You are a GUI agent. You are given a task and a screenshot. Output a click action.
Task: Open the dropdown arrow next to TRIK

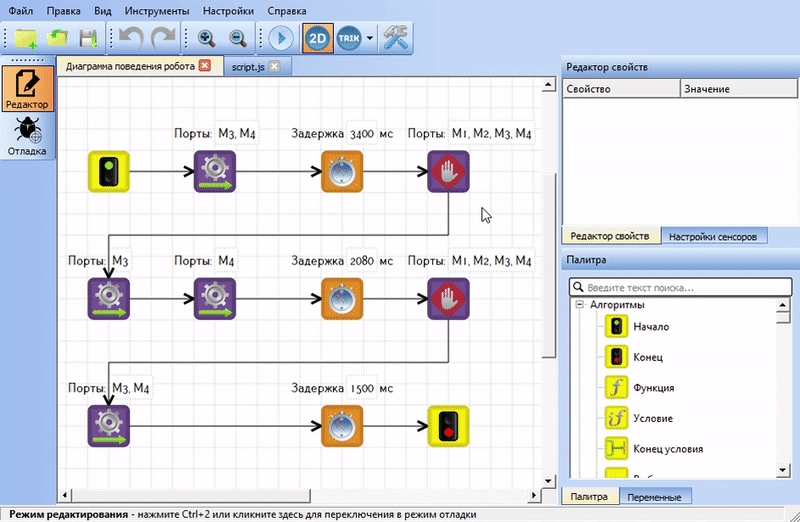pos(370,39)
